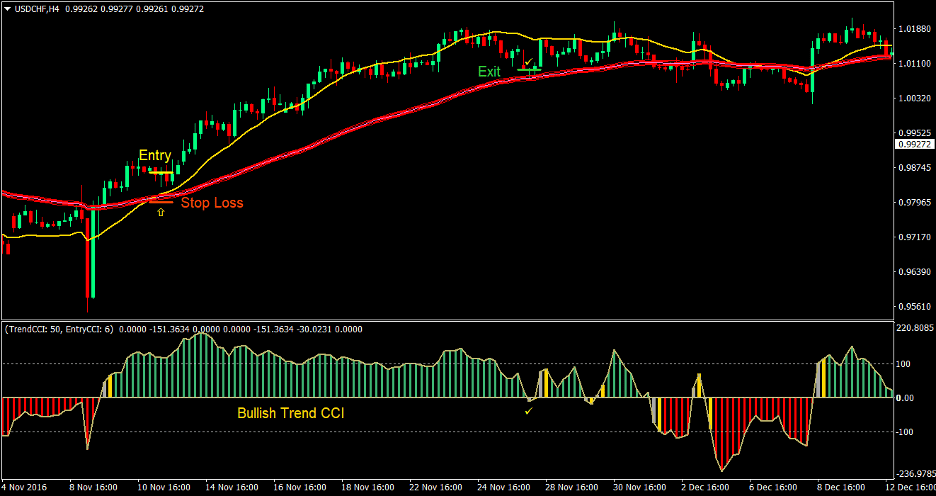Click the 16 Nov 16:00 time label
This screenshot has height=496, width=936.
(300, 487)
